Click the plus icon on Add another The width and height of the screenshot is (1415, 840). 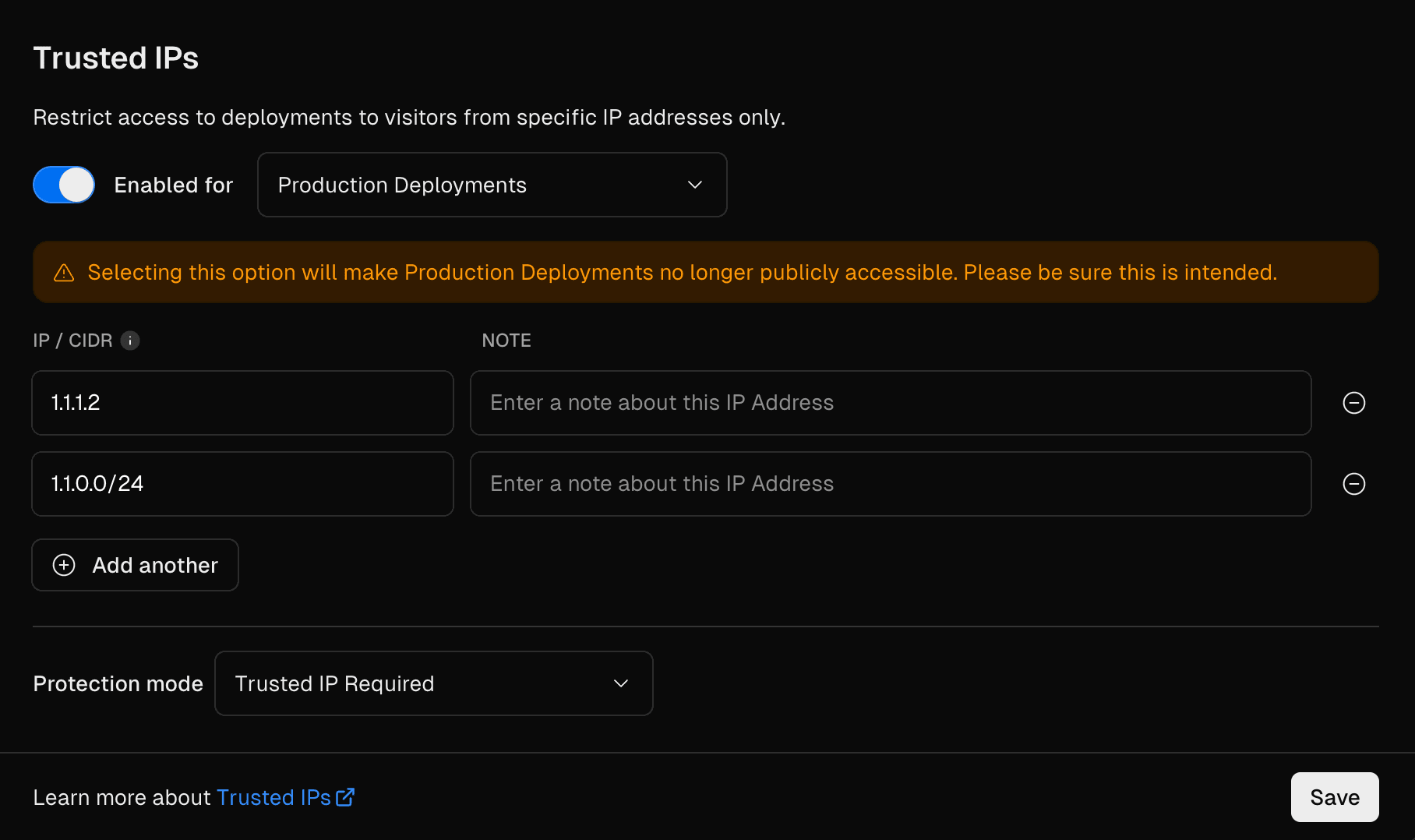[x=63, y=565]
